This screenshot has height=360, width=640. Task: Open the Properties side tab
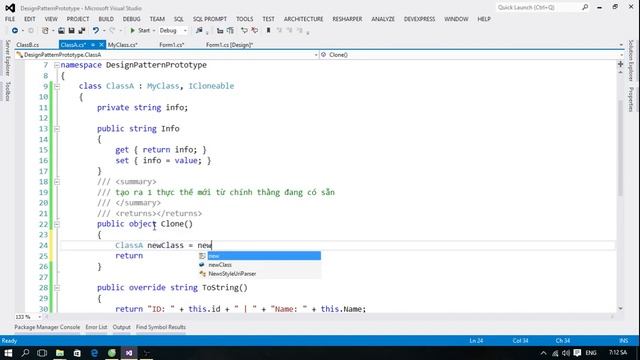[631, 99]
